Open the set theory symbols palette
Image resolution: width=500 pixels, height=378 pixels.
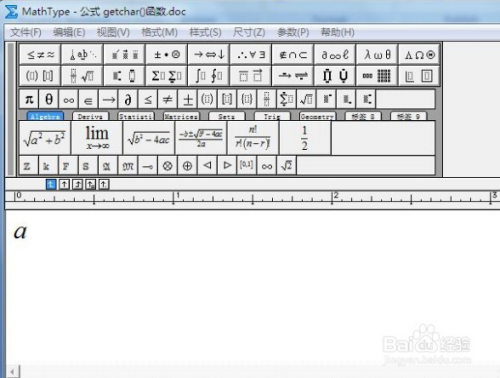point(293,54)
